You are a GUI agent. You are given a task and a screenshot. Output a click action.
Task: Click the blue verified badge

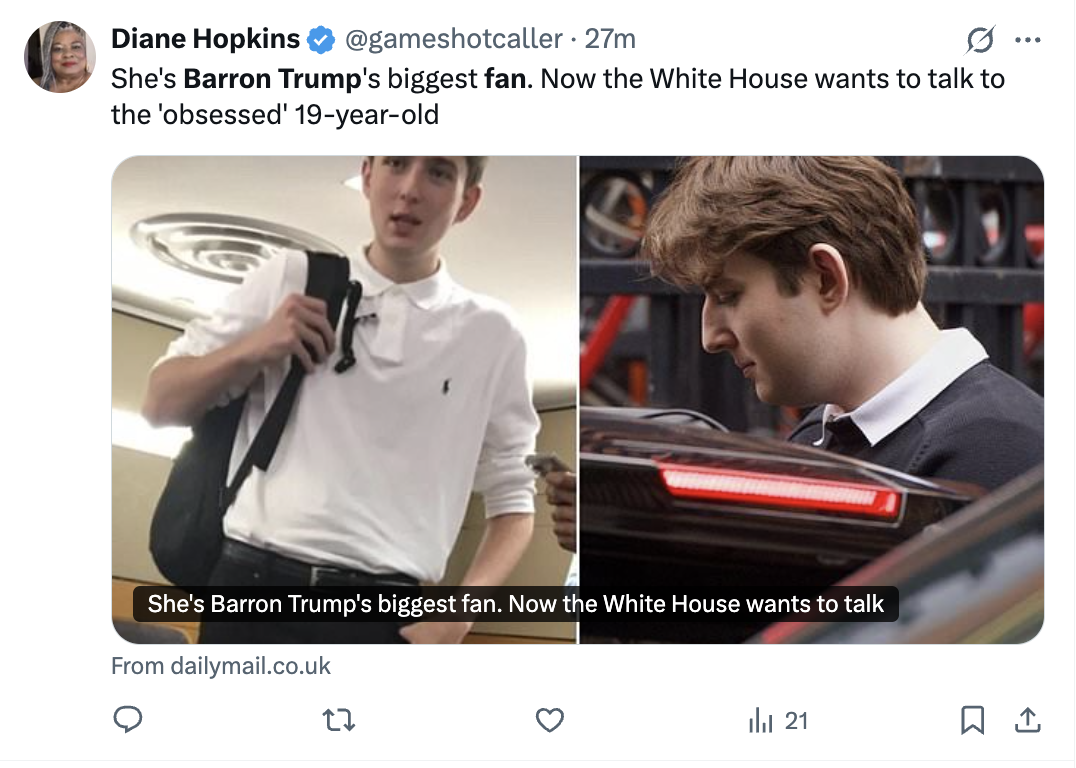(321, 40)
